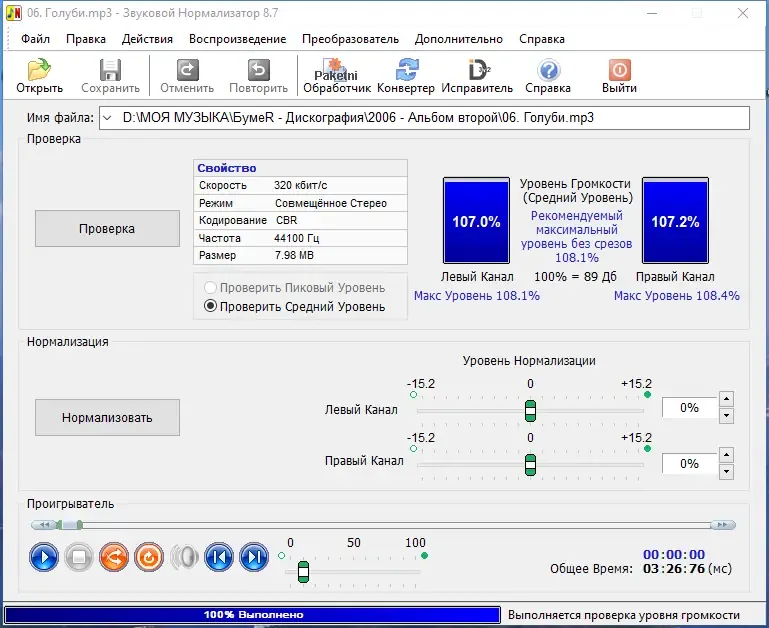Open the Справка menu in menu bar
Screen dimensions: 769x628
tap(542, 39)
